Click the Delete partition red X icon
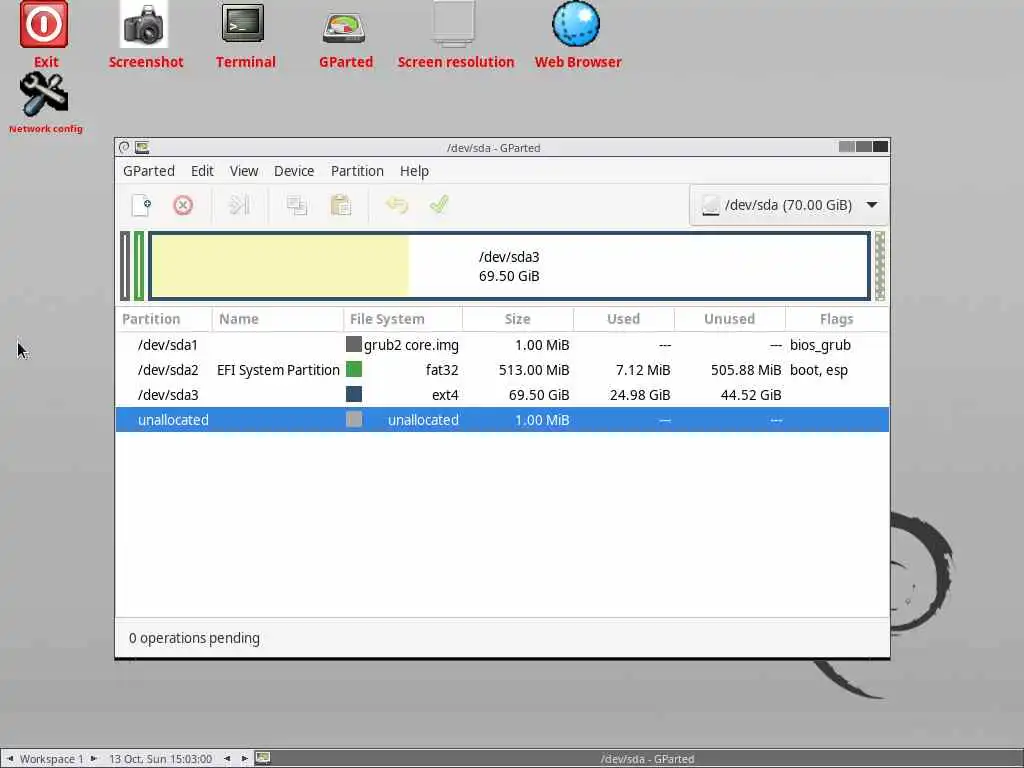 183,205
